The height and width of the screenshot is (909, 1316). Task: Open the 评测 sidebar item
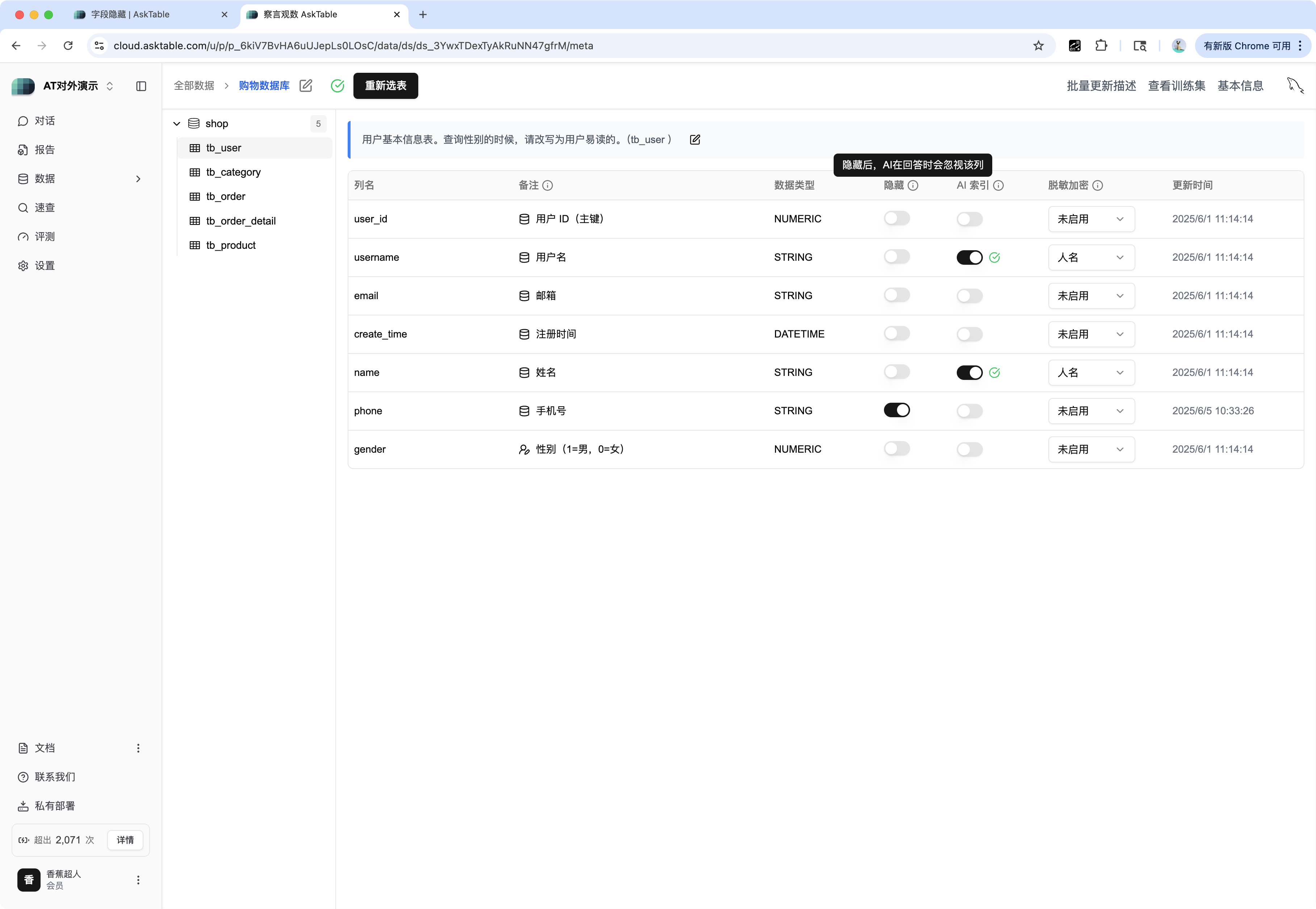46,236
